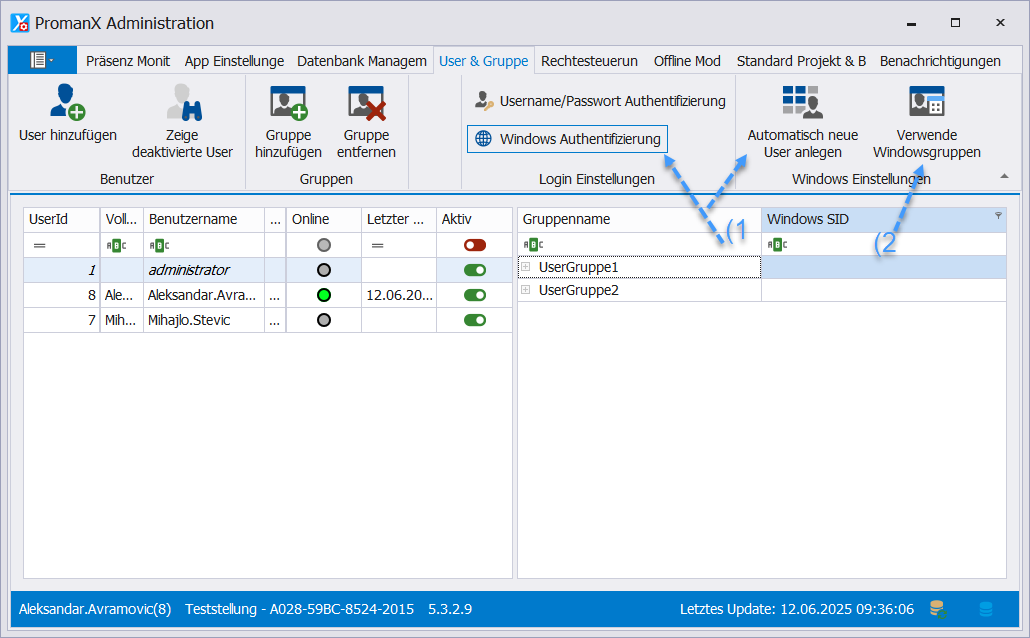This screenshot has width=1030, height=638.
Task: Select the administrator username cell
Action: click(204, 270)
